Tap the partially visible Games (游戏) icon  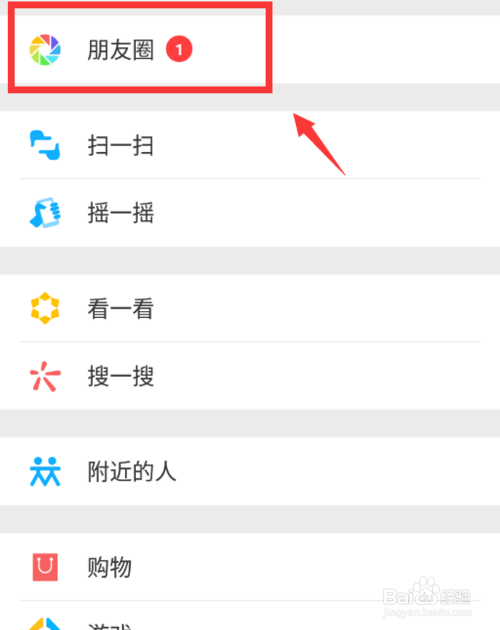(x=45, y=624)
